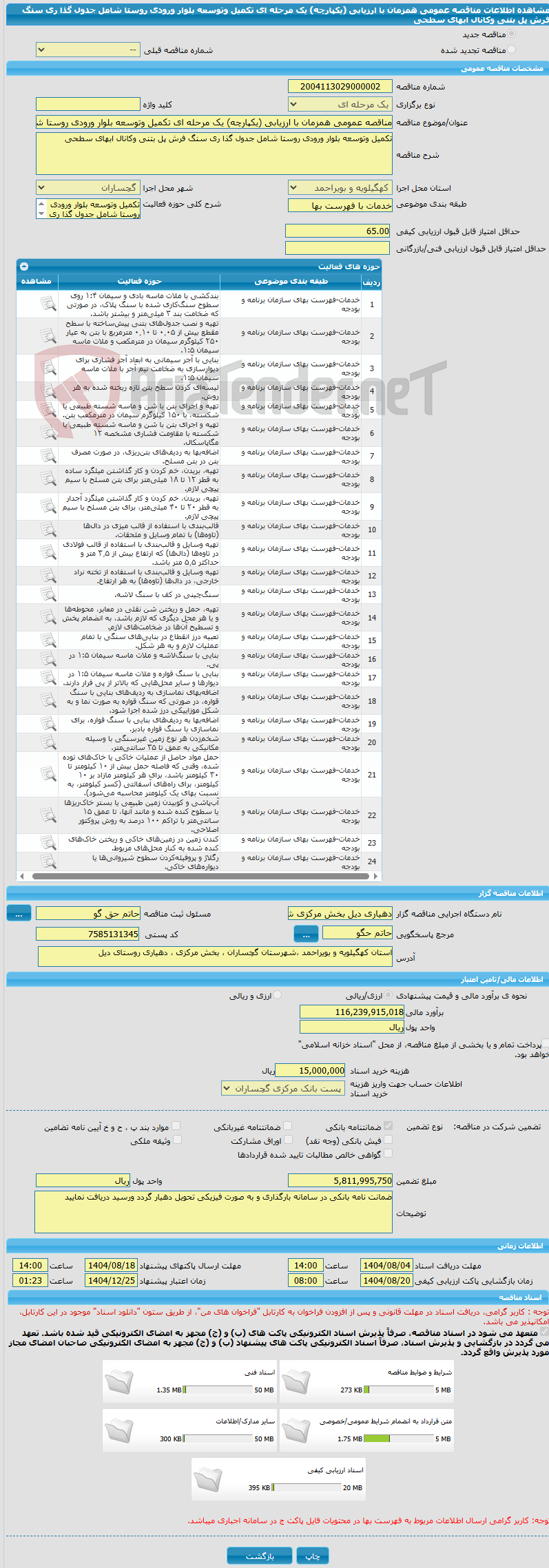549x1568 pixels.
Task: Open the view icon for activity row 7
Action: 48,456
